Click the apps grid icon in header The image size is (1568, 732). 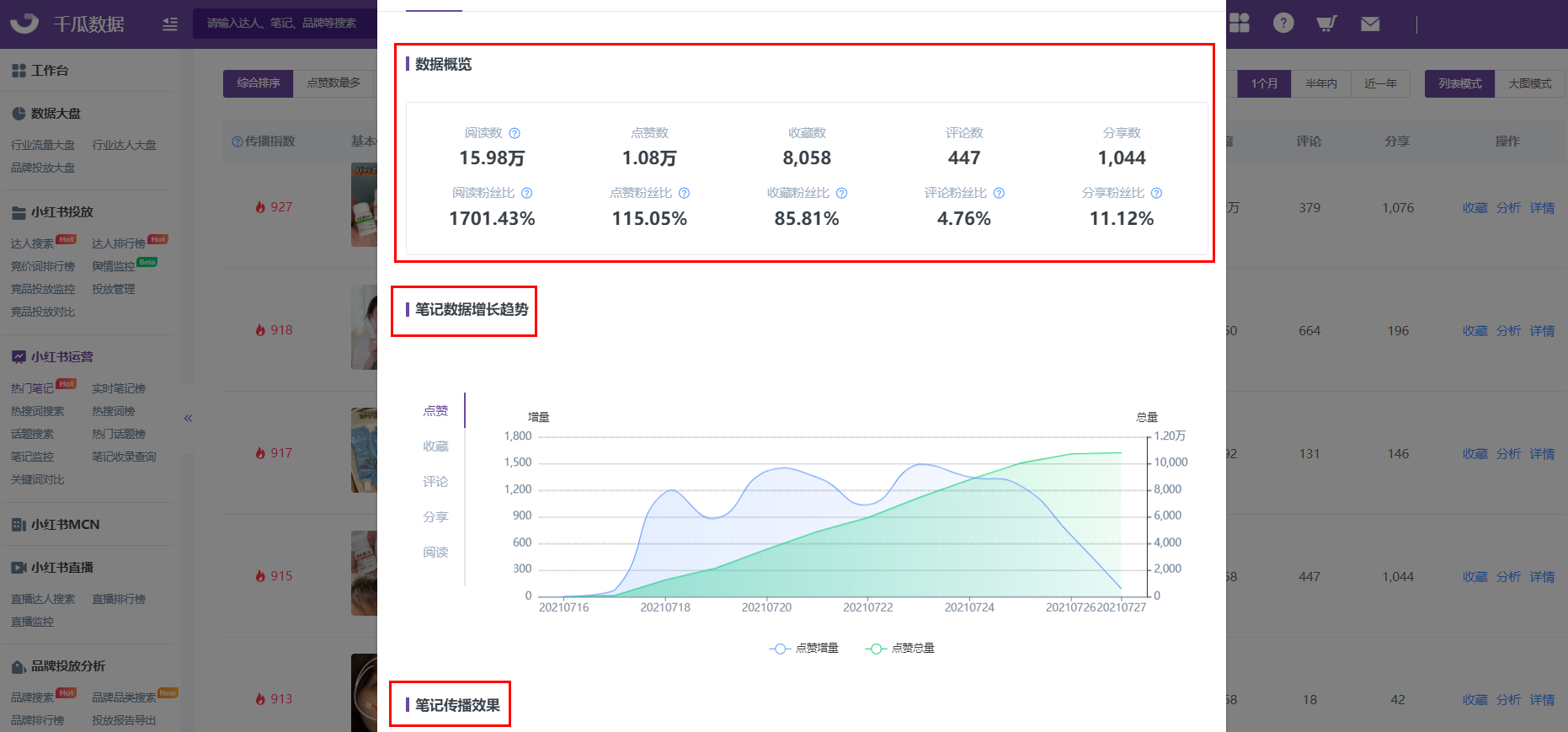click(x=1239, y=24)
